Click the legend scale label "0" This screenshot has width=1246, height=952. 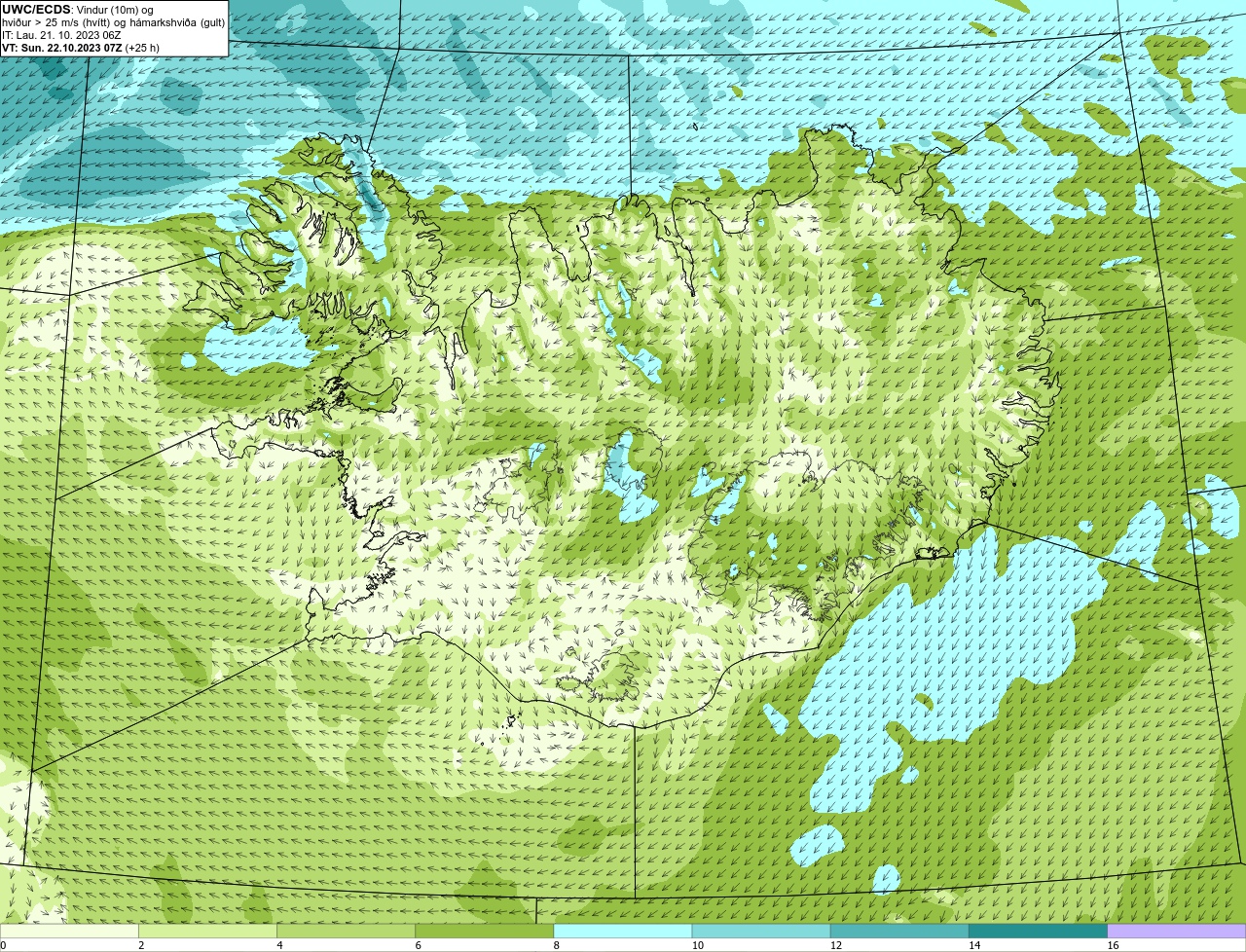pyautogui.click(x=3, y=945)
